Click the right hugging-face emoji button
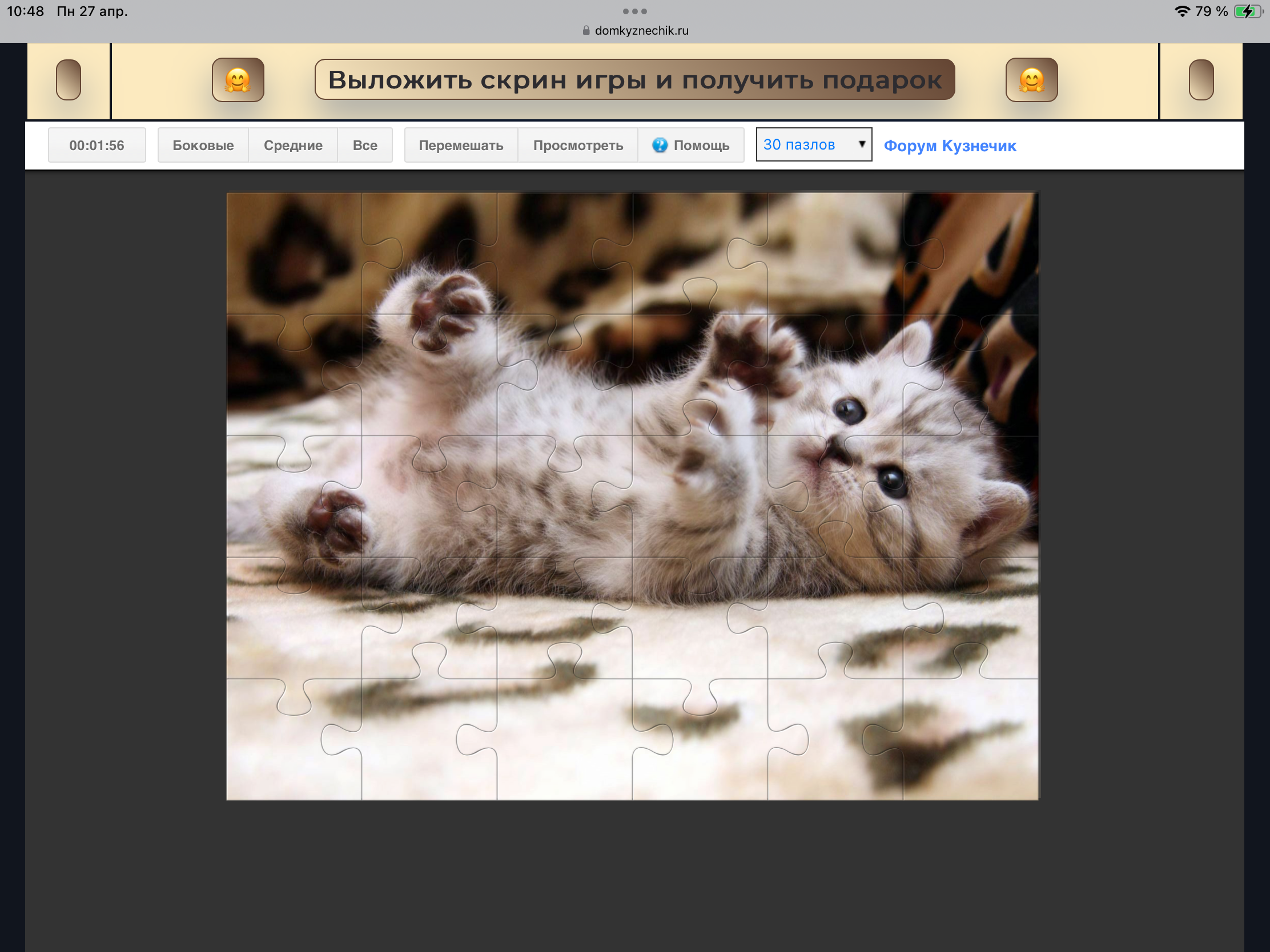Viewport: 1270px width, 952px height. [1031, 80]
